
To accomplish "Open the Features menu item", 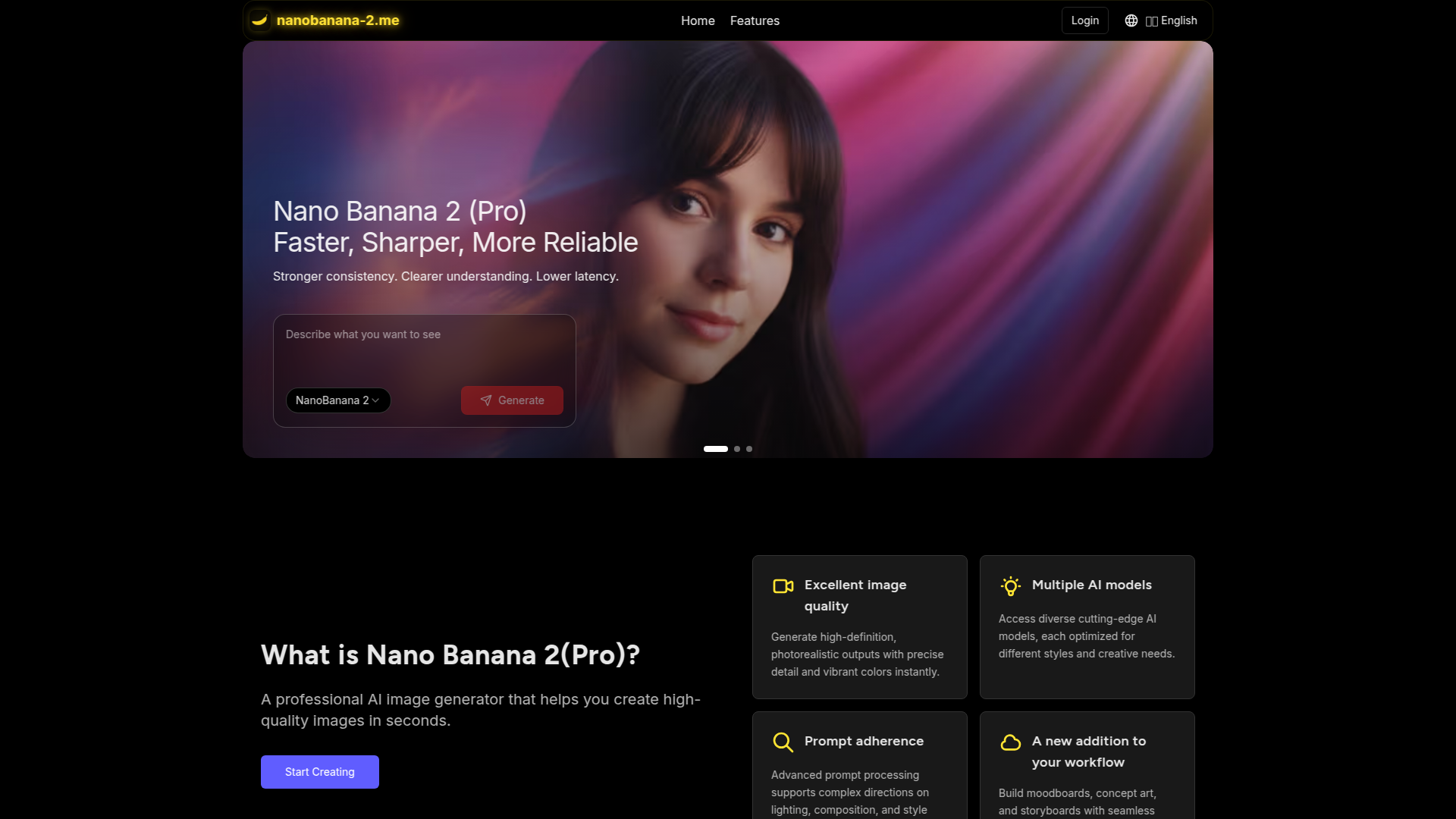I will [x=755, y=20].
